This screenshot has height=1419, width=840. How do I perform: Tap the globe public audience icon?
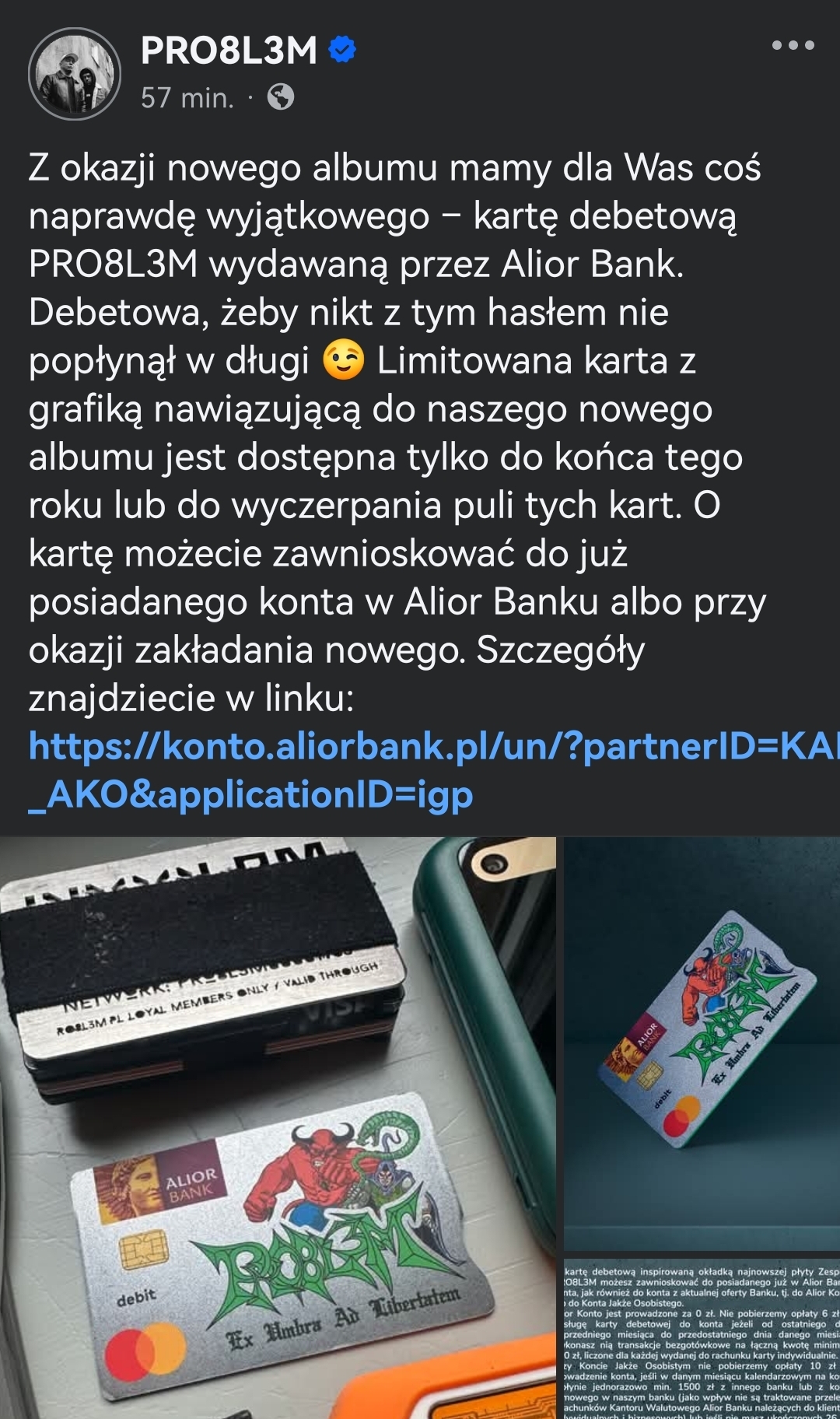pyautogui.click(x=281, y=97)
